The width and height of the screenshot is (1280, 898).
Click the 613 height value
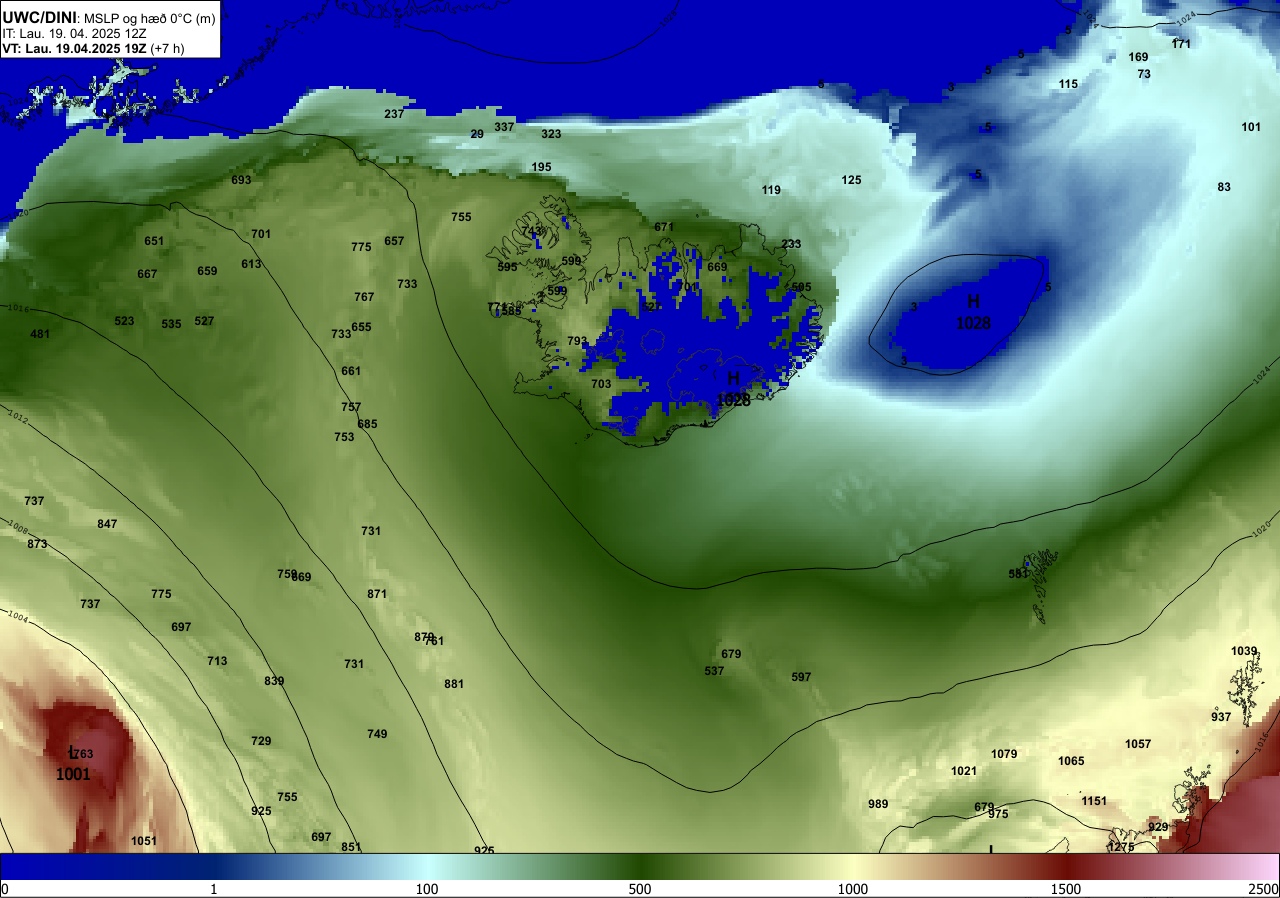click(251, 264)
